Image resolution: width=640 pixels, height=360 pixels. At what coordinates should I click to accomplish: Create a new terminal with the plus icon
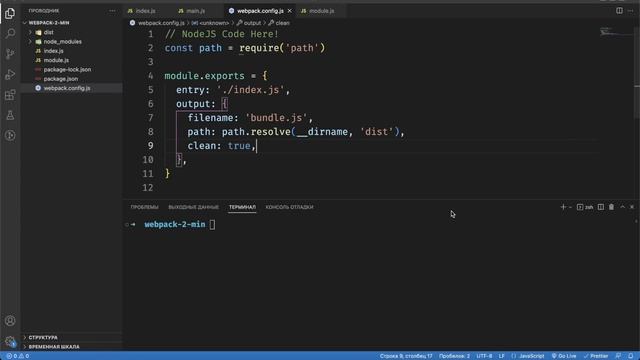[563, 207]
